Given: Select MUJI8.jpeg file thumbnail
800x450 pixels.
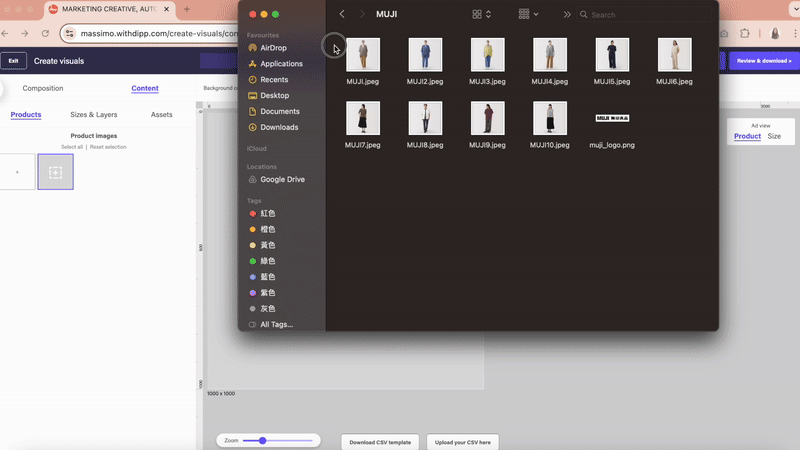Looking at the screenshot, I should click(425, 118).
